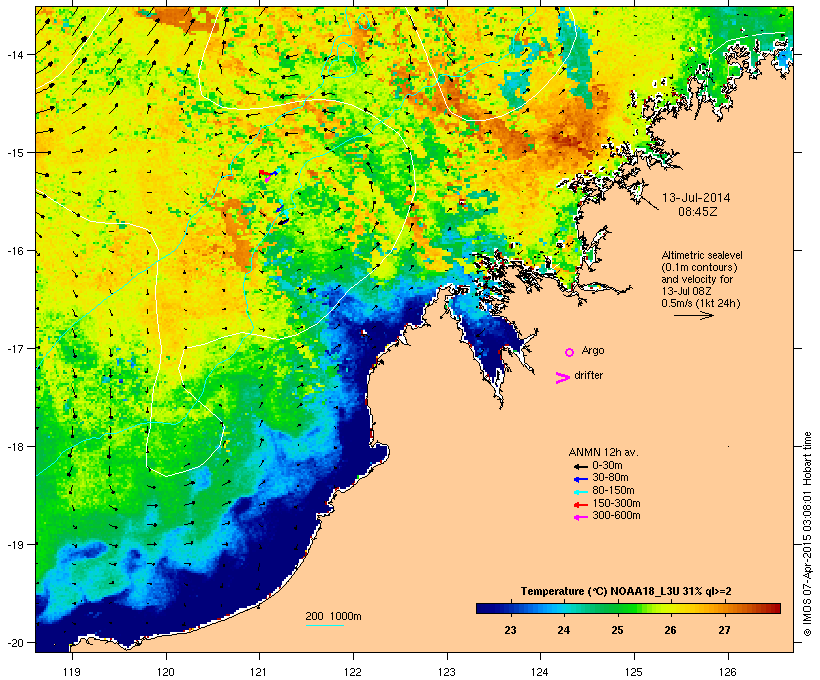Viewport: 820px width, 680px height.
Task: Click the green 25°C region of colorbar
Action: click(617, 608)
